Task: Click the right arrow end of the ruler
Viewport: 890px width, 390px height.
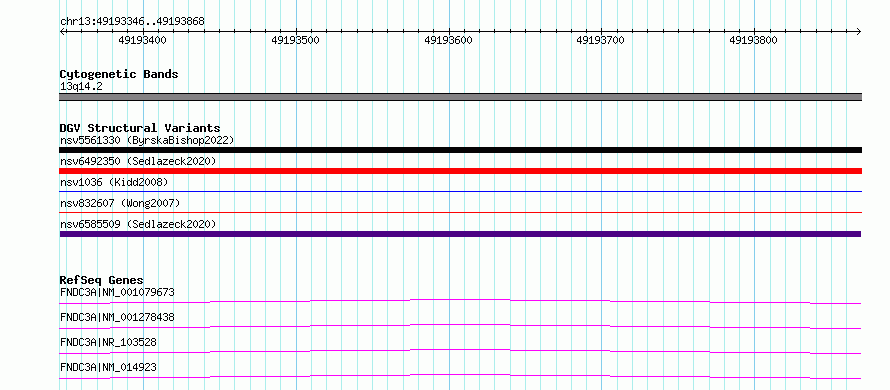Action: 859,31
